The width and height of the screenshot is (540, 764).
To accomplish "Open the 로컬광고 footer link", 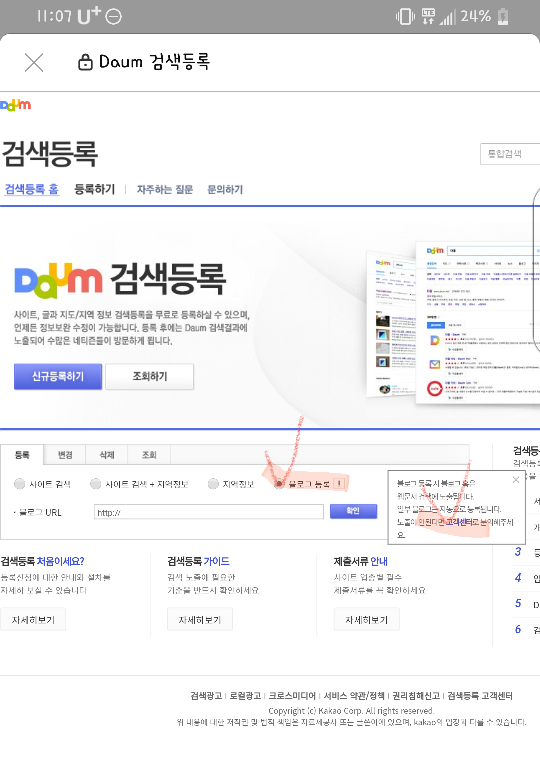I will (245, 696).
